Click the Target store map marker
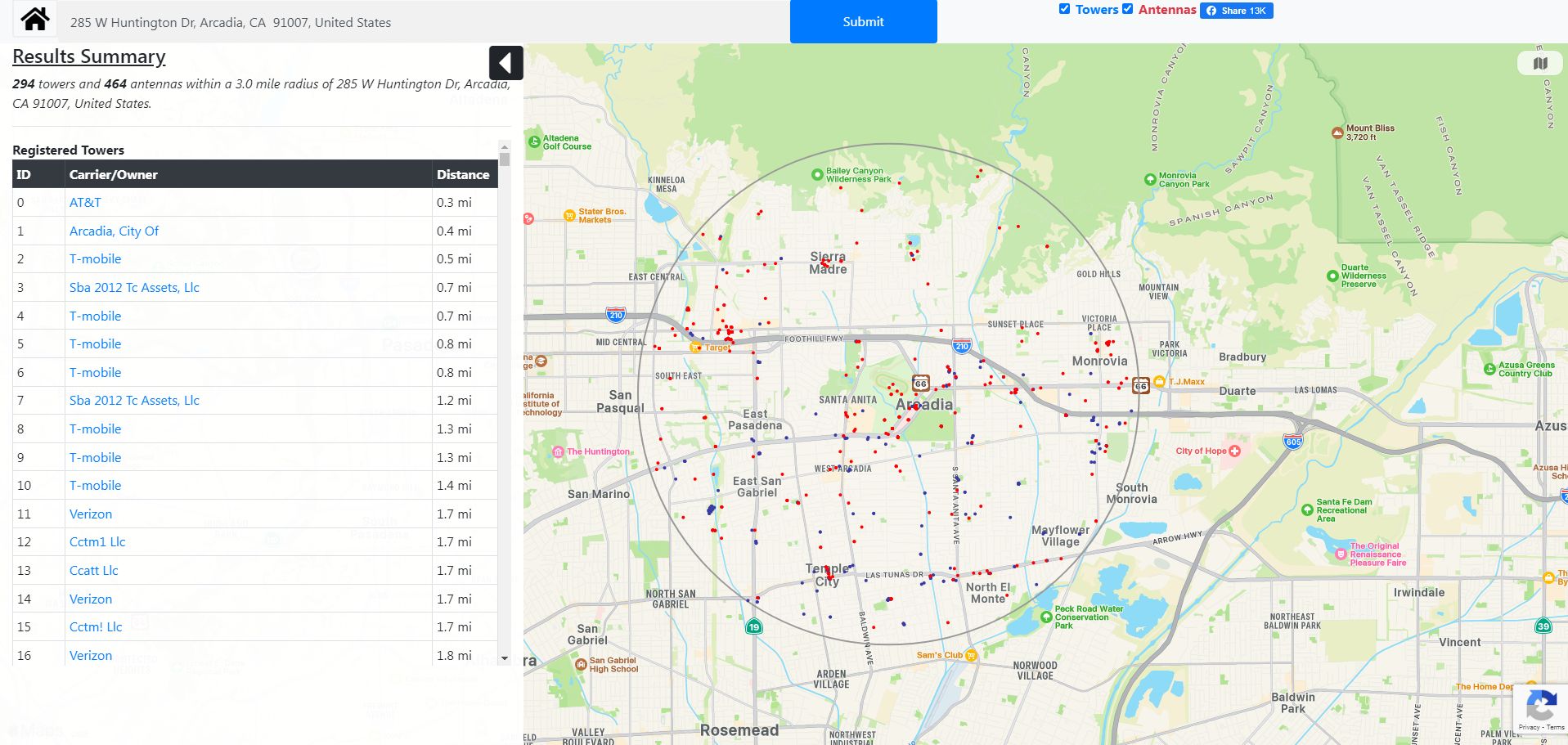The height and width of the screenshot is (745, 1568). 695,348
